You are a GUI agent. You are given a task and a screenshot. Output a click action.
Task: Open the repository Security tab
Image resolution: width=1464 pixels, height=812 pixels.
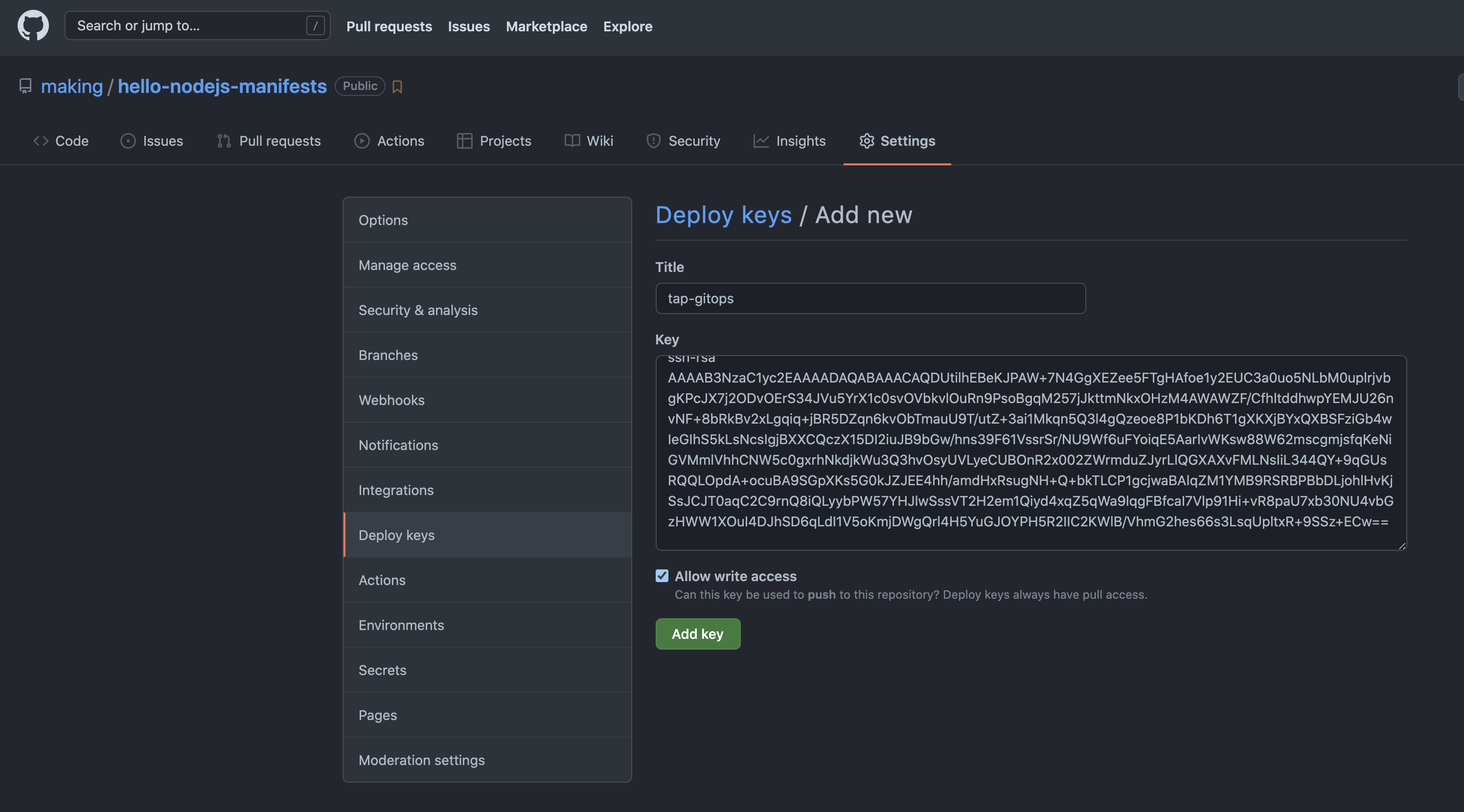[x=683, y=141]
